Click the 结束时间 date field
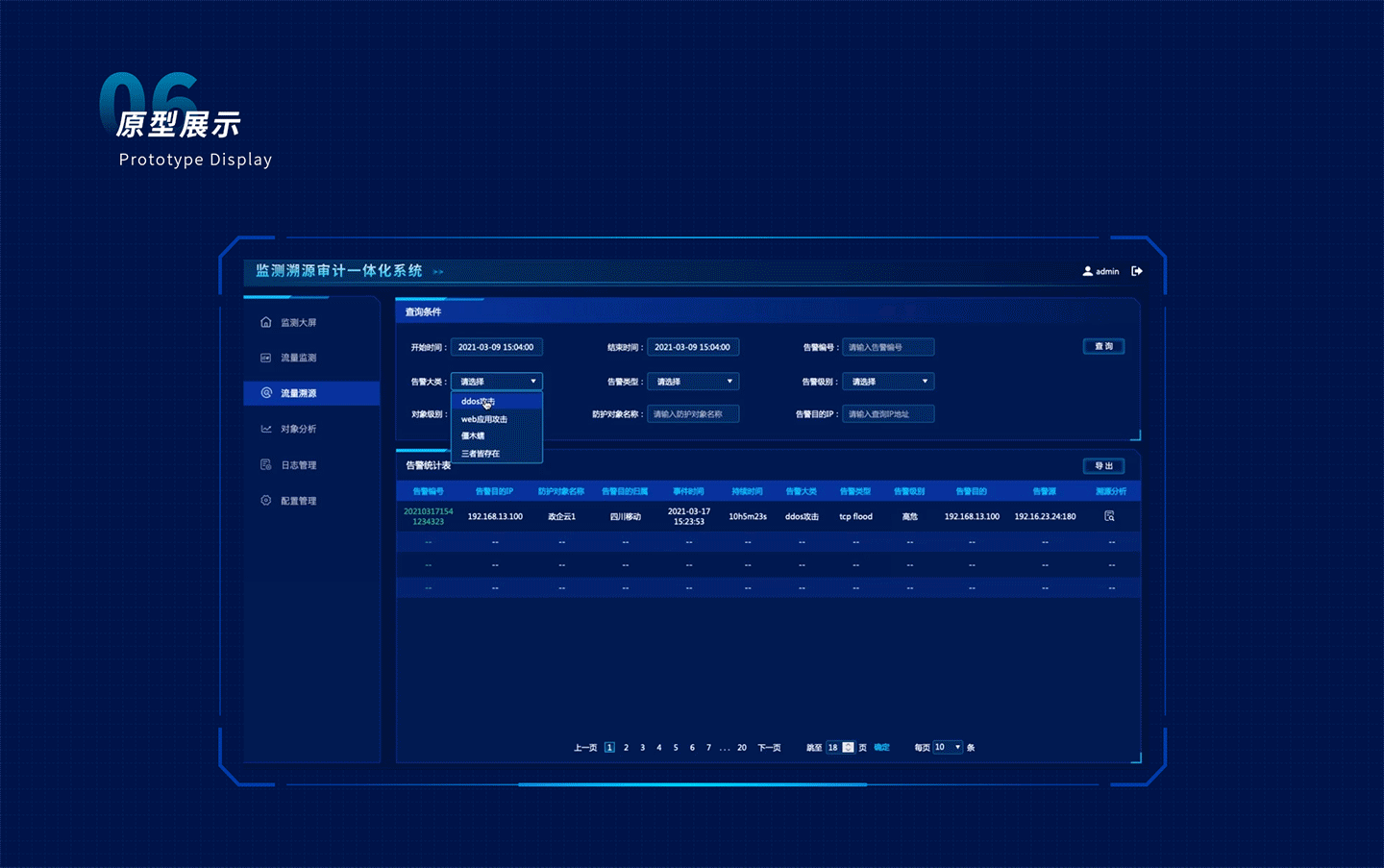This screenshot has height=868, width=1384. pyautogui.click(x=693, y=347)
